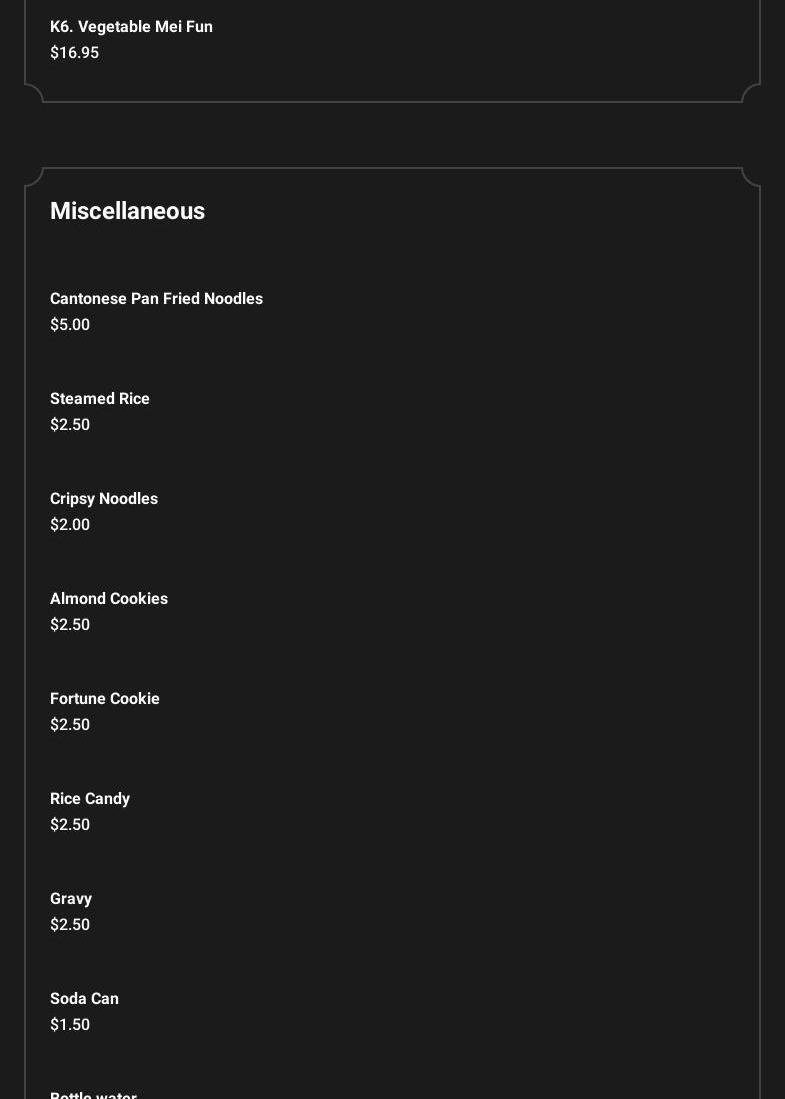785x1099 pixels.
Task: Click the price listed under Steamed Rice
Action: click(x=70, y=425)
